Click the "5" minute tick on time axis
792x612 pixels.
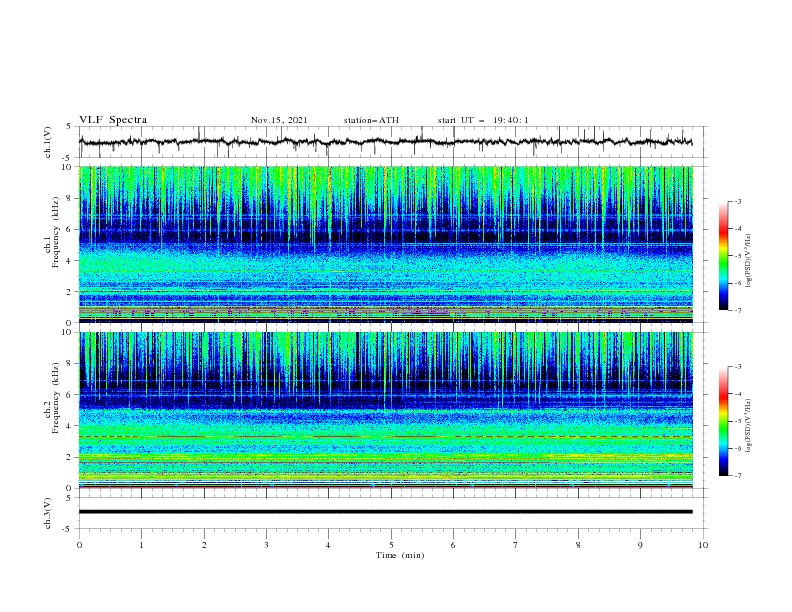click(391, 545)
